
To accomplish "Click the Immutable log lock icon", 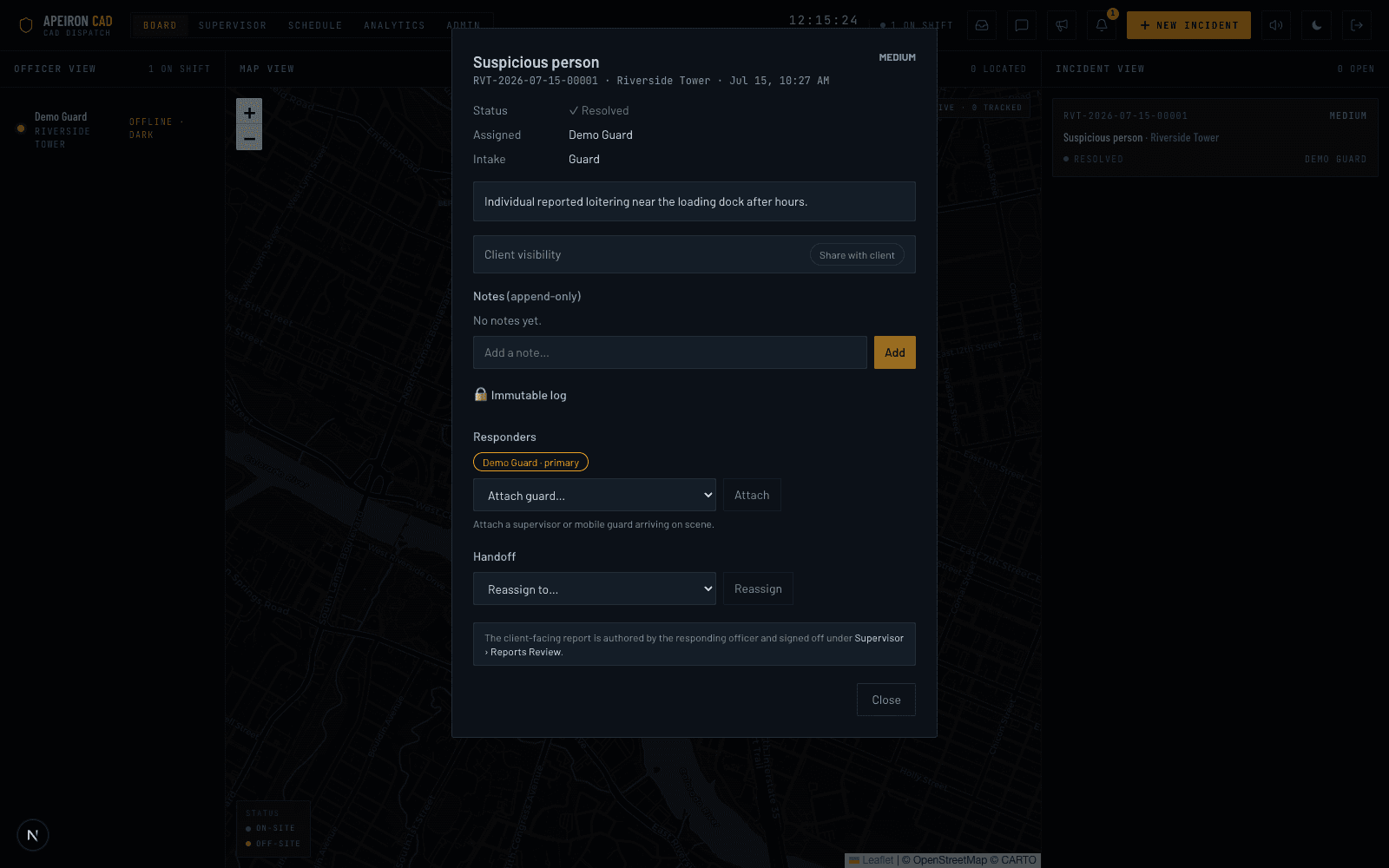I will 480,394.
